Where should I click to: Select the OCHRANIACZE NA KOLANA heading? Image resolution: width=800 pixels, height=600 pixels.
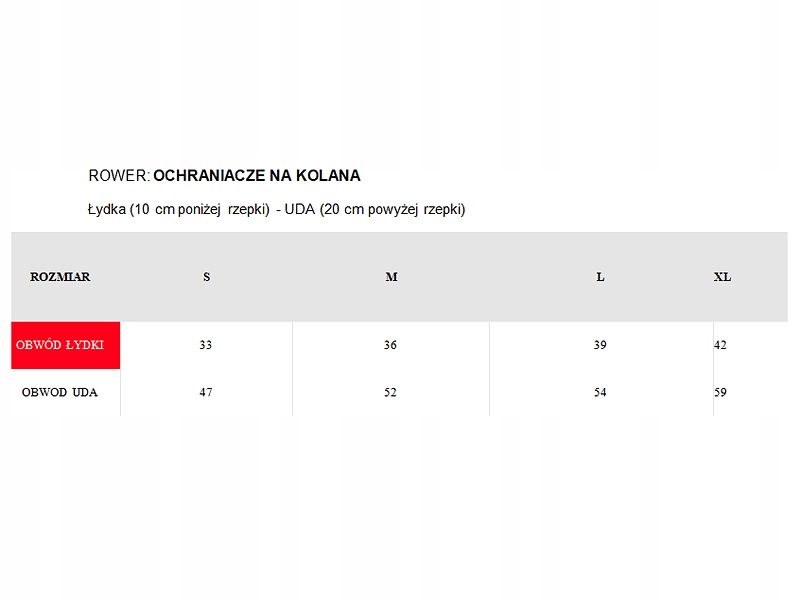click(257, 176)
